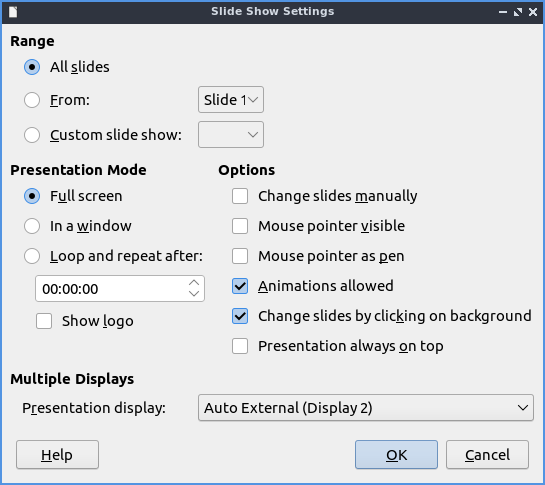Uncheck the Animations allowed checkbox

point(240,286)
